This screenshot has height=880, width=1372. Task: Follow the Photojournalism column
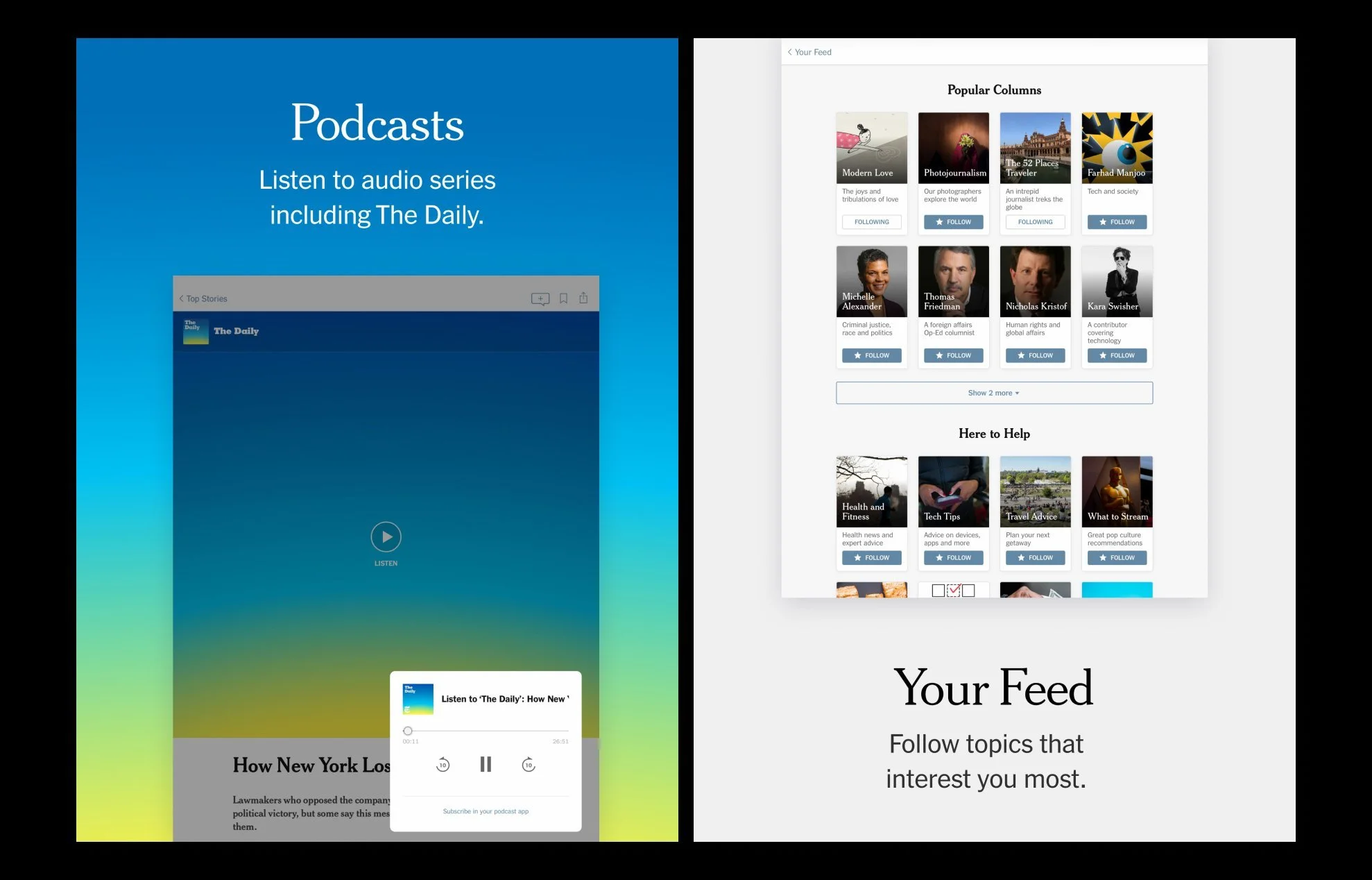(x=954, y=222)
